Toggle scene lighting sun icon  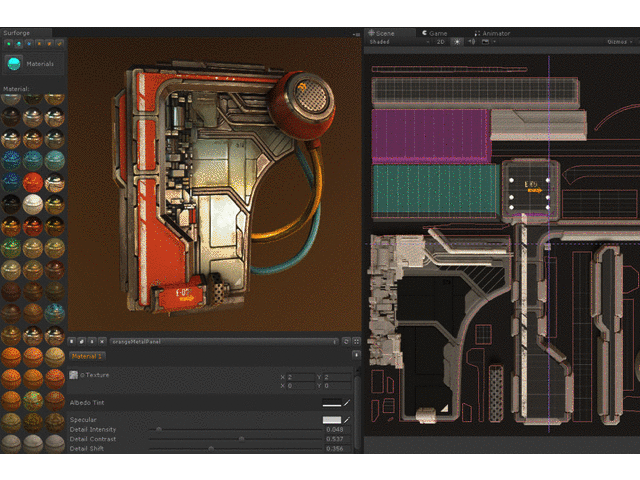(457, 42)
